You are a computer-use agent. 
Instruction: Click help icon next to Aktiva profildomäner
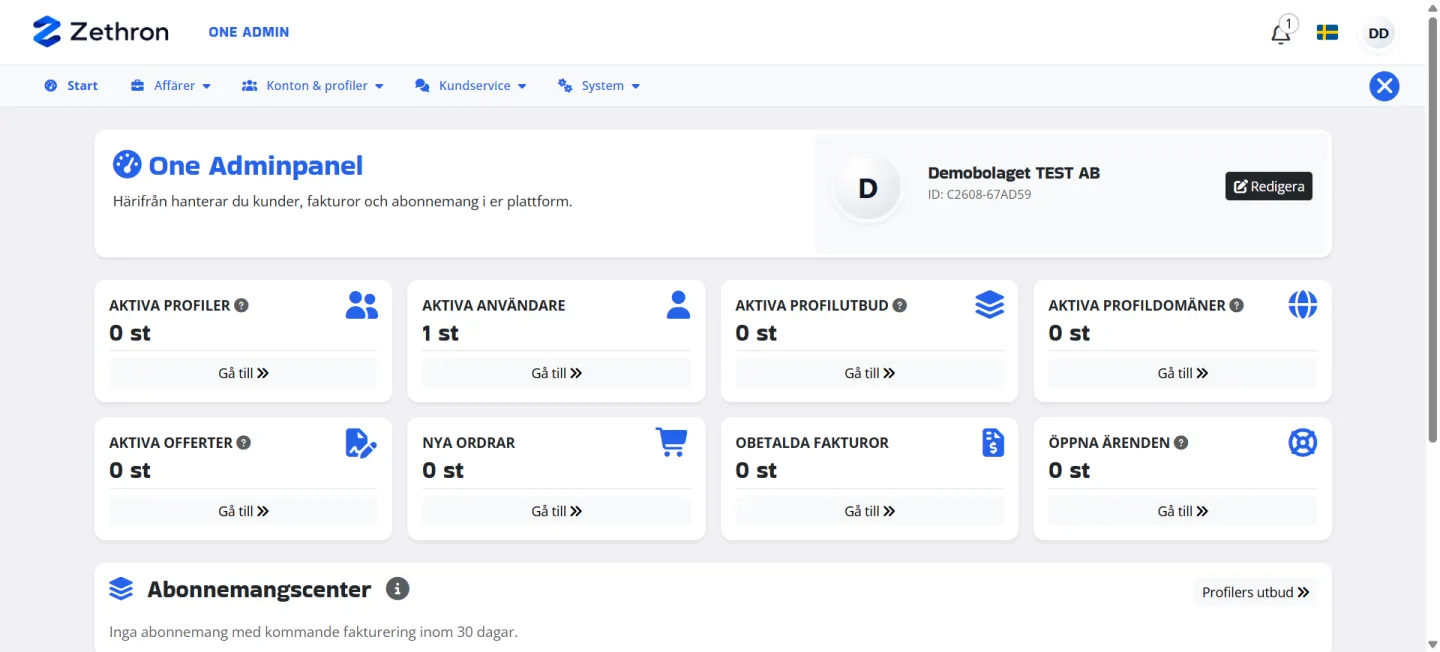click(x=1237, y=306)
